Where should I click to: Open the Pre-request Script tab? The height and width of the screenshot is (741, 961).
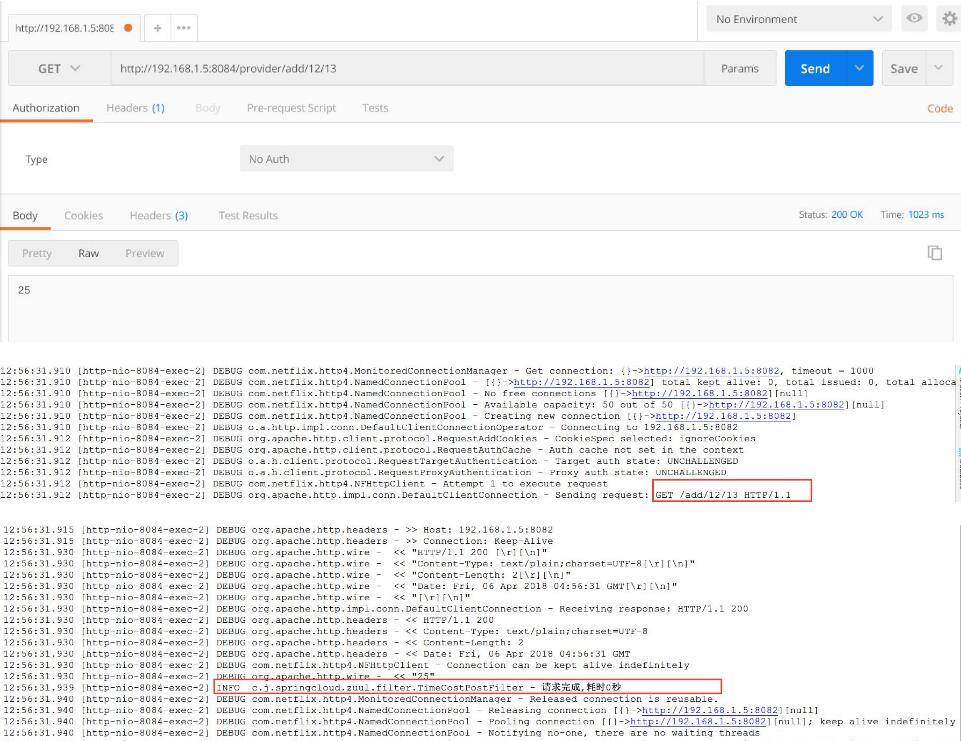coord(291,108)
